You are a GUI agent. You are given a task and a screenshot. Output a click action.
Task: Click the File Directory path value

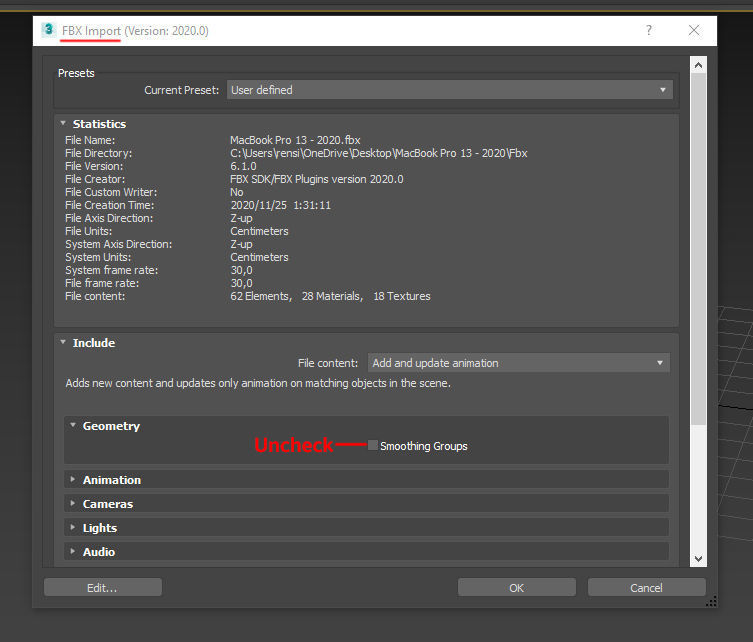click(x=378, y=153)
